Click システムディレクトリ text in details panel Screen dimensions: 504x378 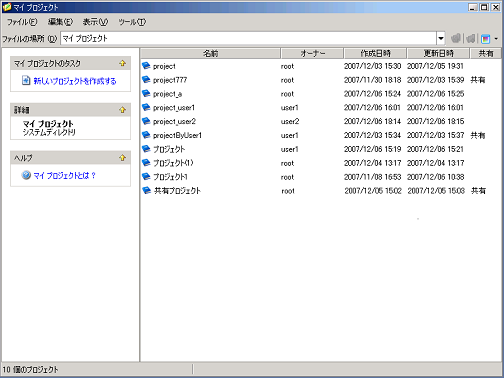pyautogui.click(x=49, y=132)
